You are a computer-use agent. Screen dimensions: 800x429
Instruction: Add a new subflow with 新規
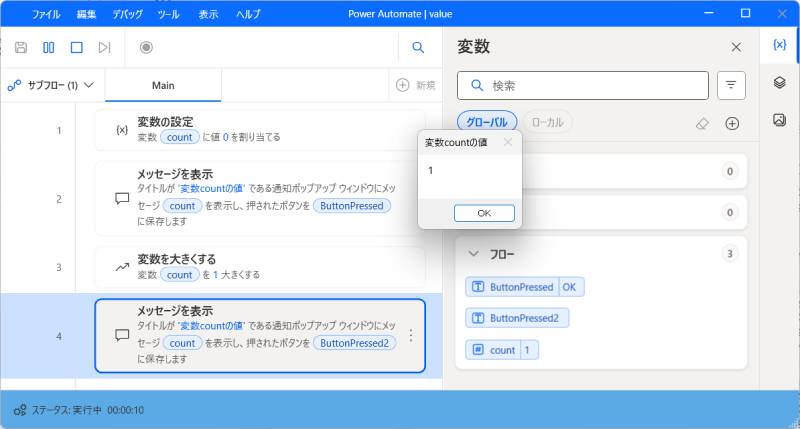(416, 85)
